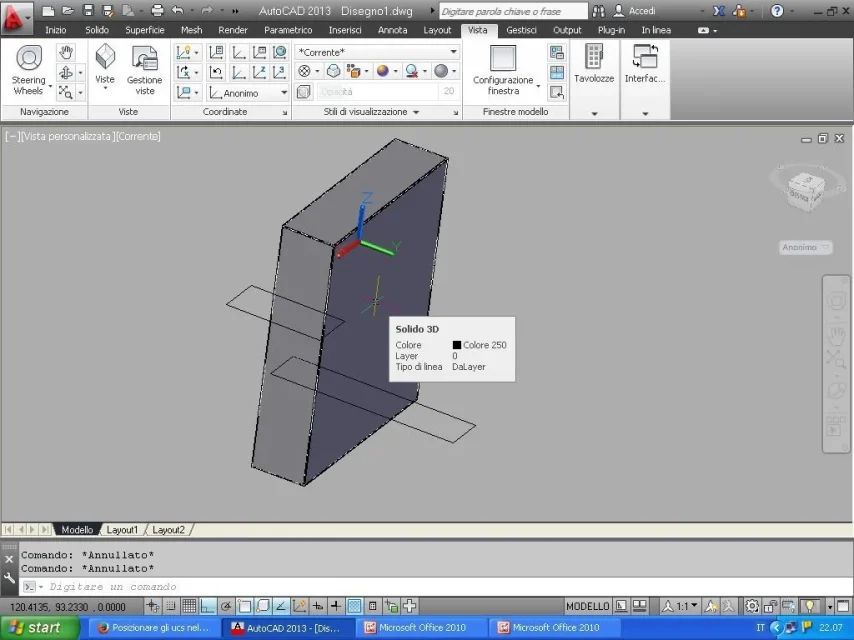The width and height of the screenshot is (854, 640).
Task: Switch to the Gestisci ribbon tab
Action: [521, 30]
